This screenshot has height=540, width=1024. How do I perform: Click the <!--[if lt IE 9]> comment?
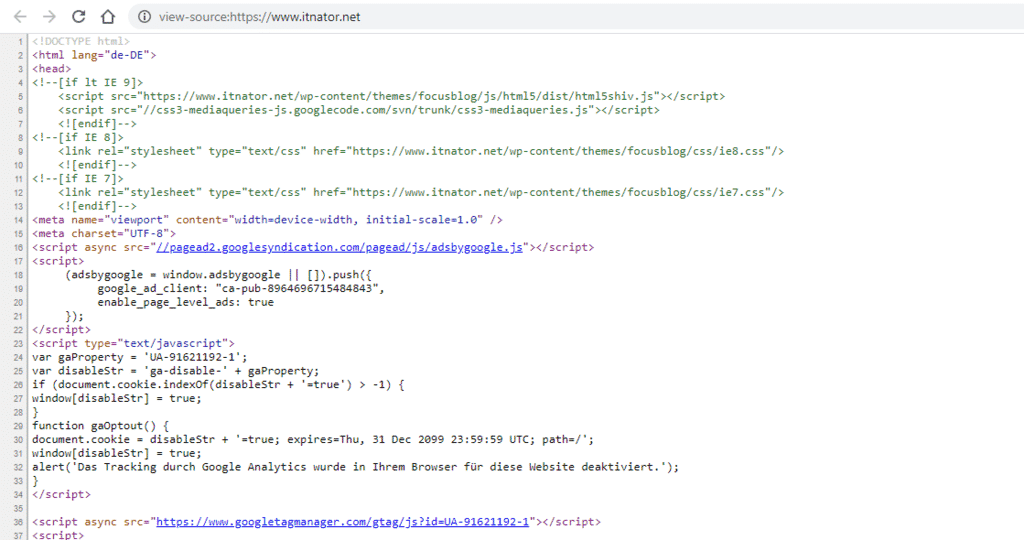coord(88,83)
